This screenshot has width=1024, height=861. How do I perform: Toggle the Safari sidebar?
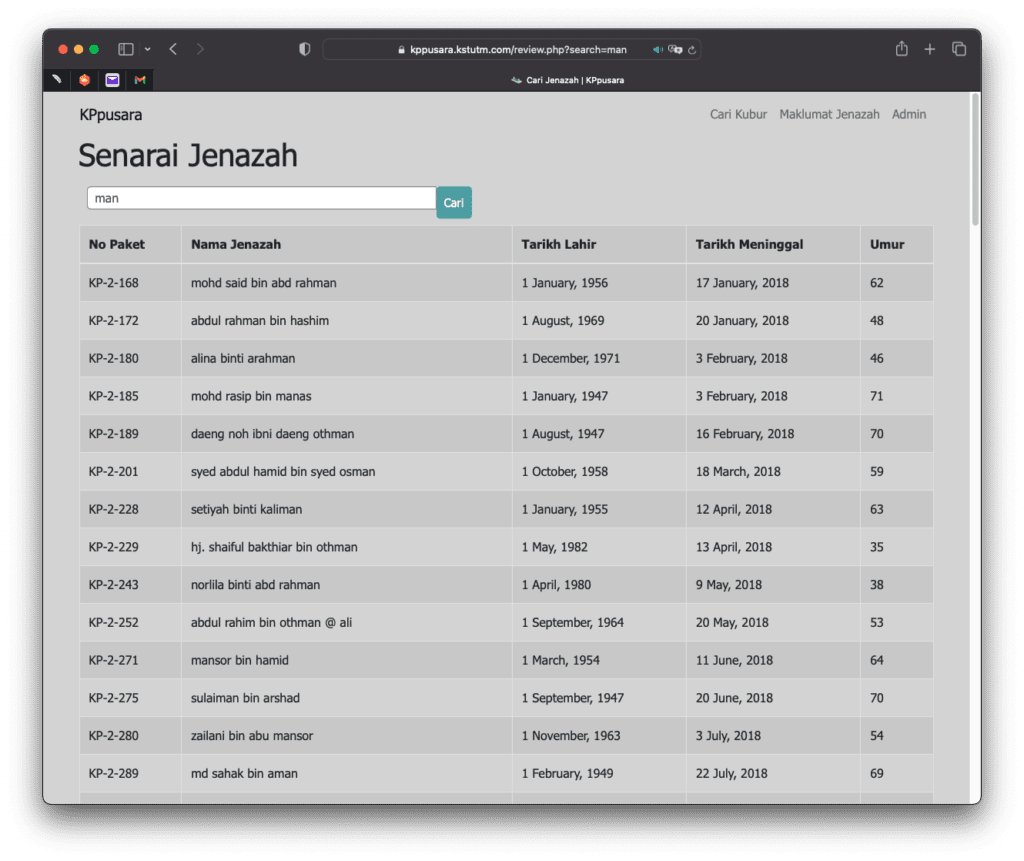(126, 49)
